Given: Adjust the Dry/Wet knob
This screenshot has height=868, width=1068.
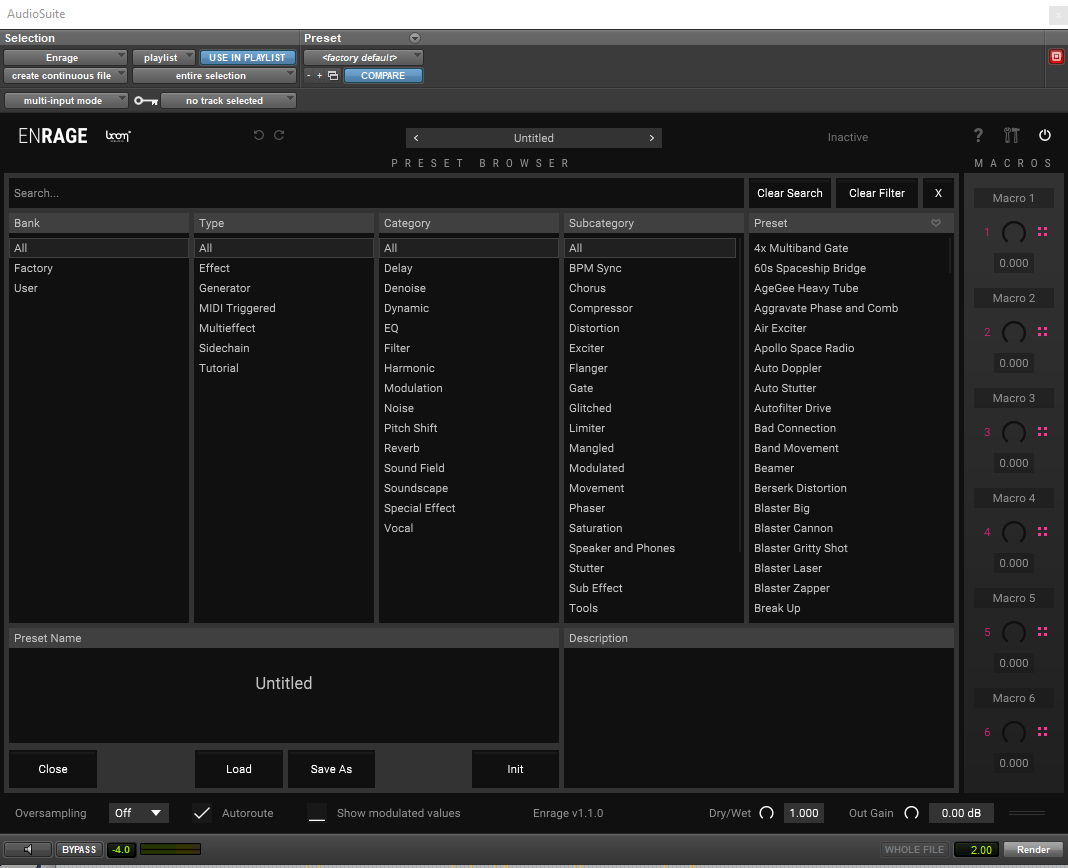Looking at the screenshot, I should coord(766,813).
